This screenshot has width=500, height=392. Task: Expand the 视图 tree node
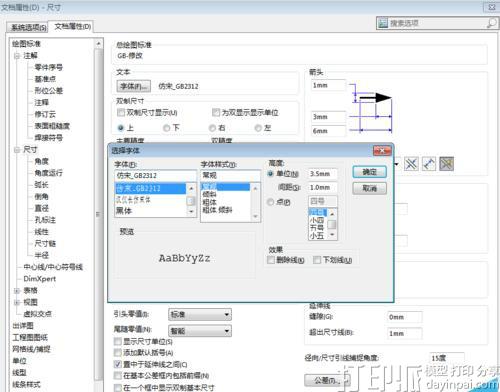pyautogui.click(x=17, y=302)
